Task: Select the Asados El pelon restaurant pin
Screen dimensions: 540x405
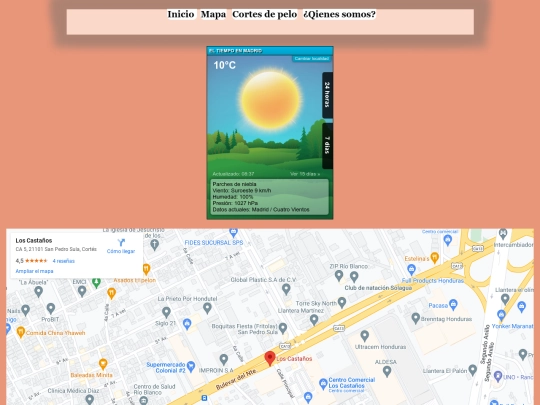Action: (146, 269)
